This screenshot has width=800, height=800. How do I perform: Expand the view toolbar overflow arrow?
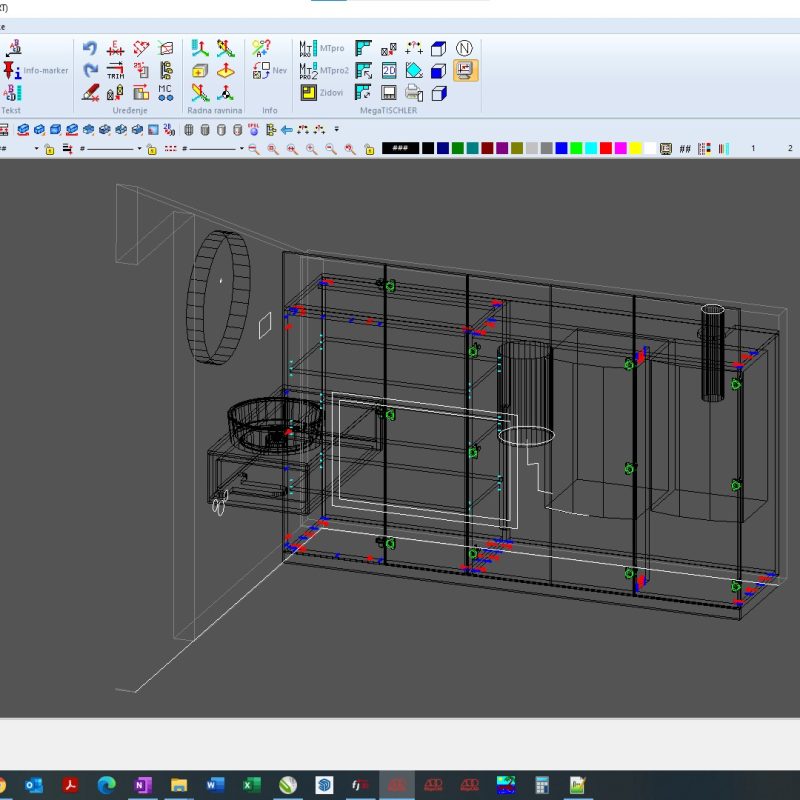coord(337,129)
